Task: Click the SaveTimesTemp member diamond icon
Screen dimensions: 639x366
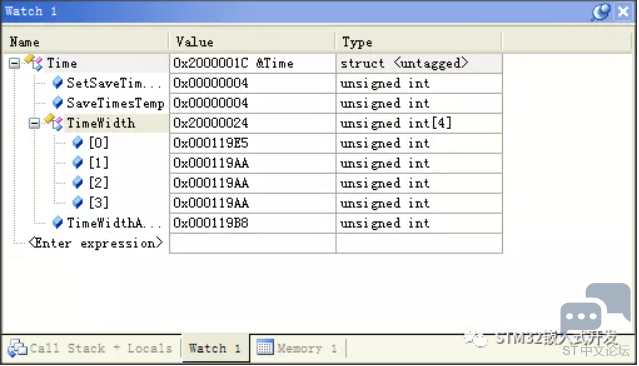Action: pos(57,103)
